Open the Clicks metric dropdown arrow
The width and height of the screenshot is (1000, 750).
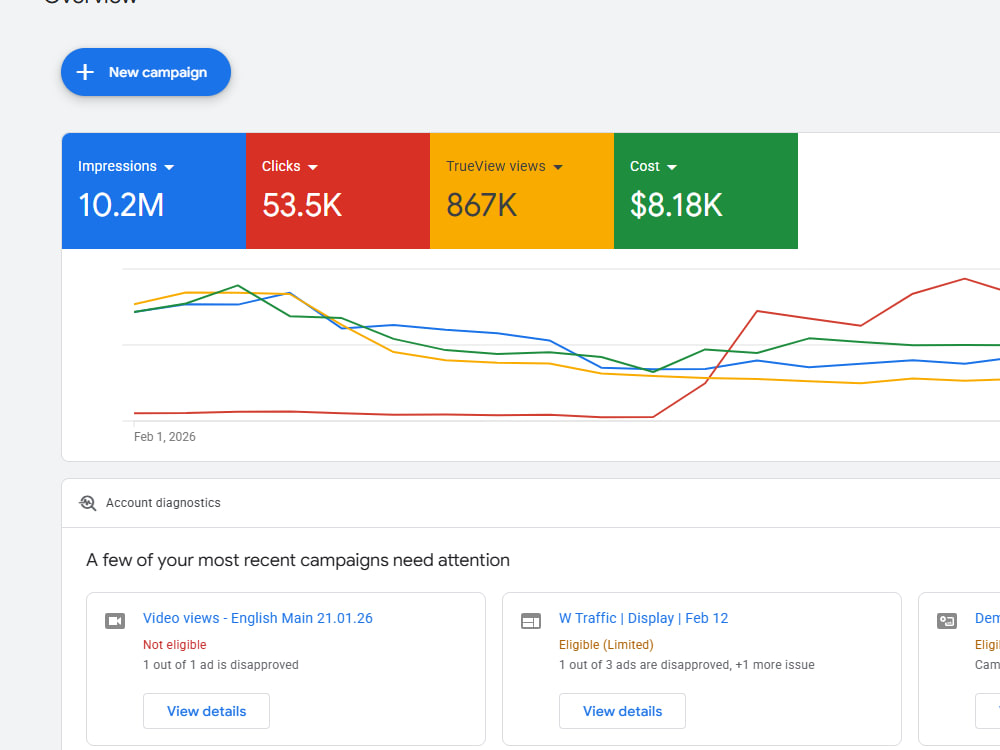point(312,167)
